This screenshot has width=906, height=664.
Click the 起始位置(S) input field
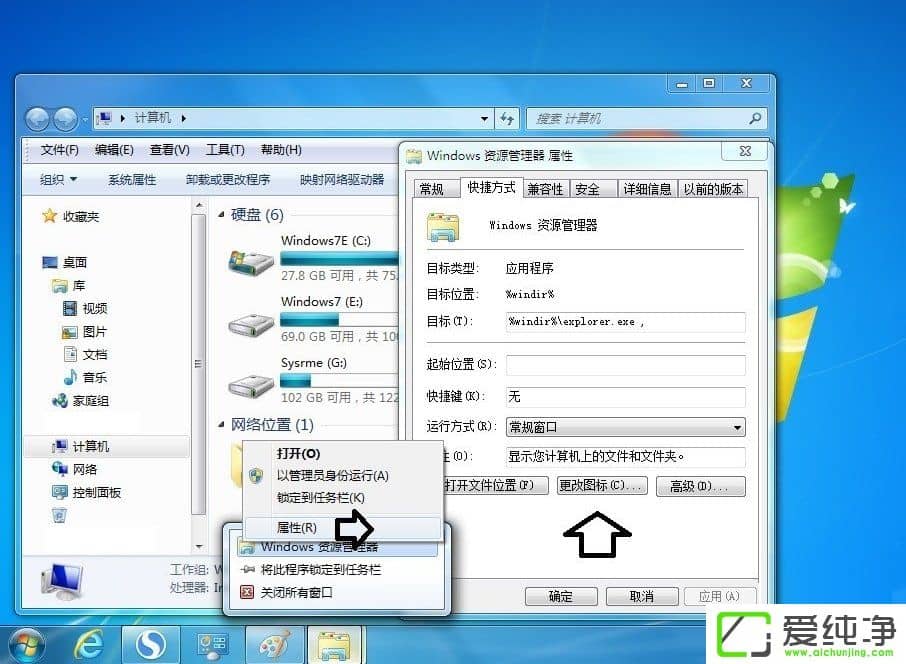point(626,365)
